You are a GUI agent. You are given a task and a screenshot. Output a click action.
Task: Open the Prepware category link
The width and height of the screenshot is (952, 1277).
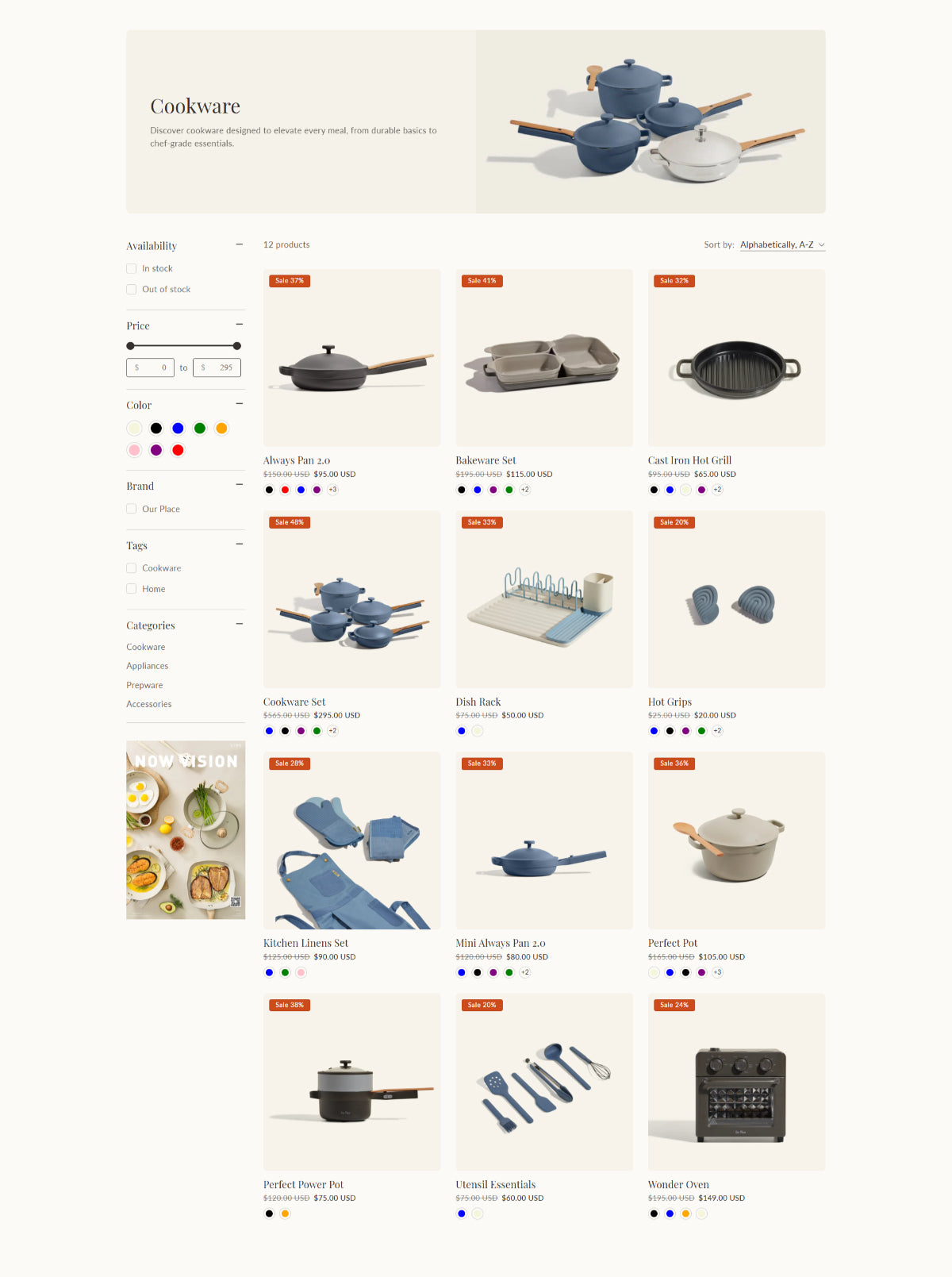144,685
